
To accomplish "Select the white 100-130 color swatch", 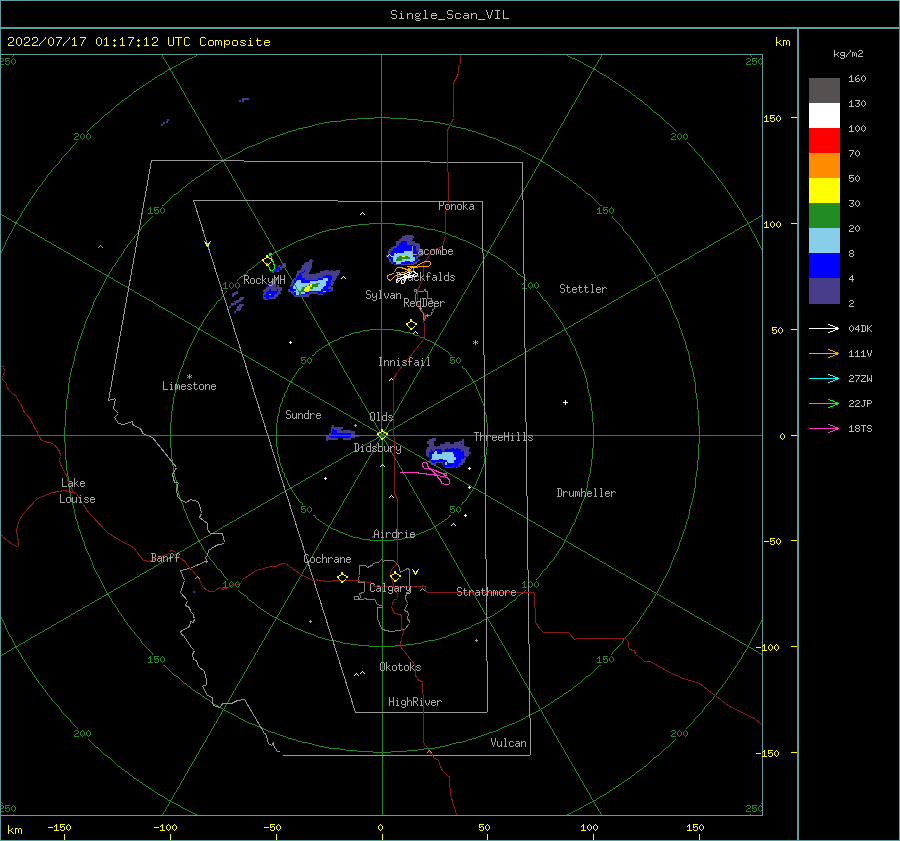I will tap(824, 116).
